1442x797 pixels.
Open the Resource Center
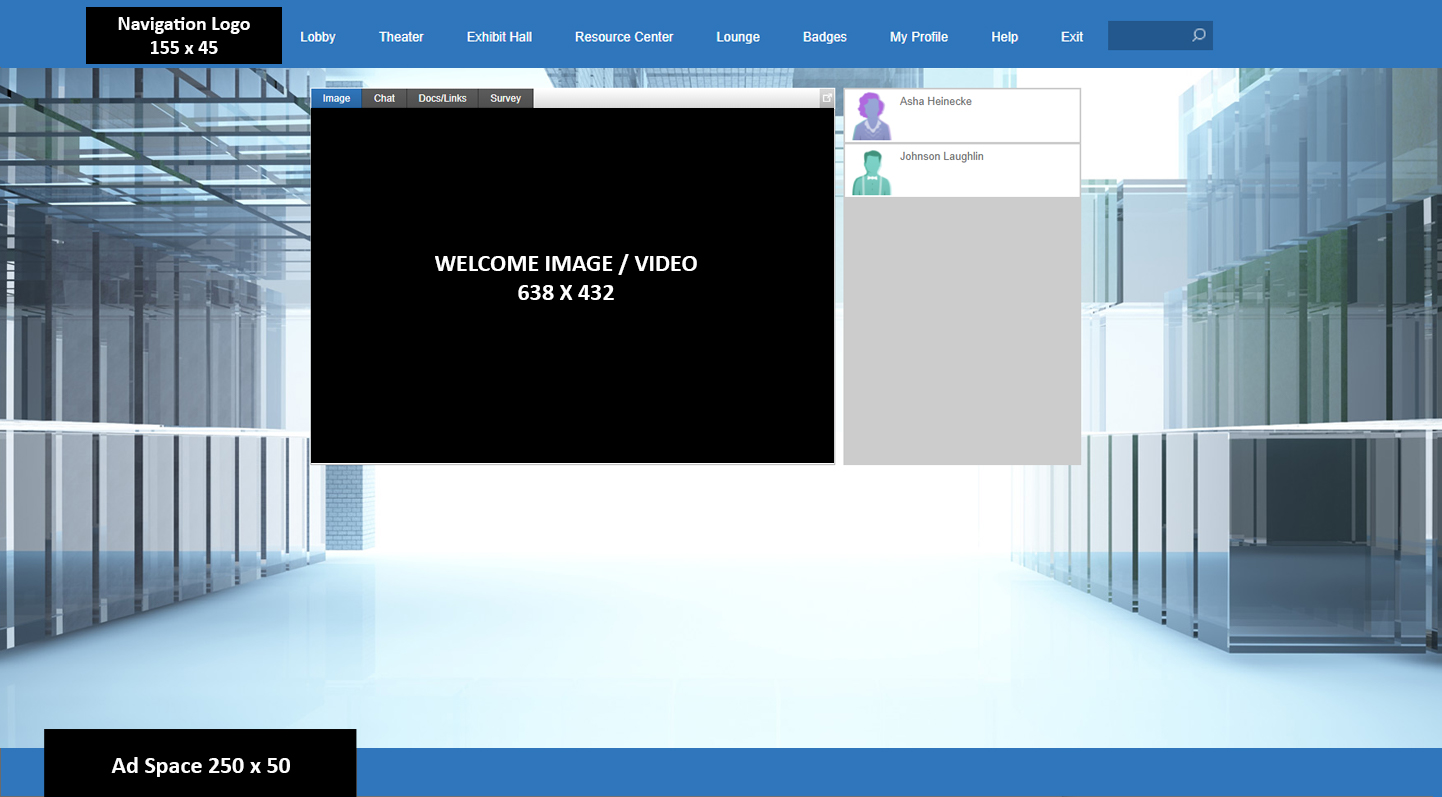click(624, 37)
